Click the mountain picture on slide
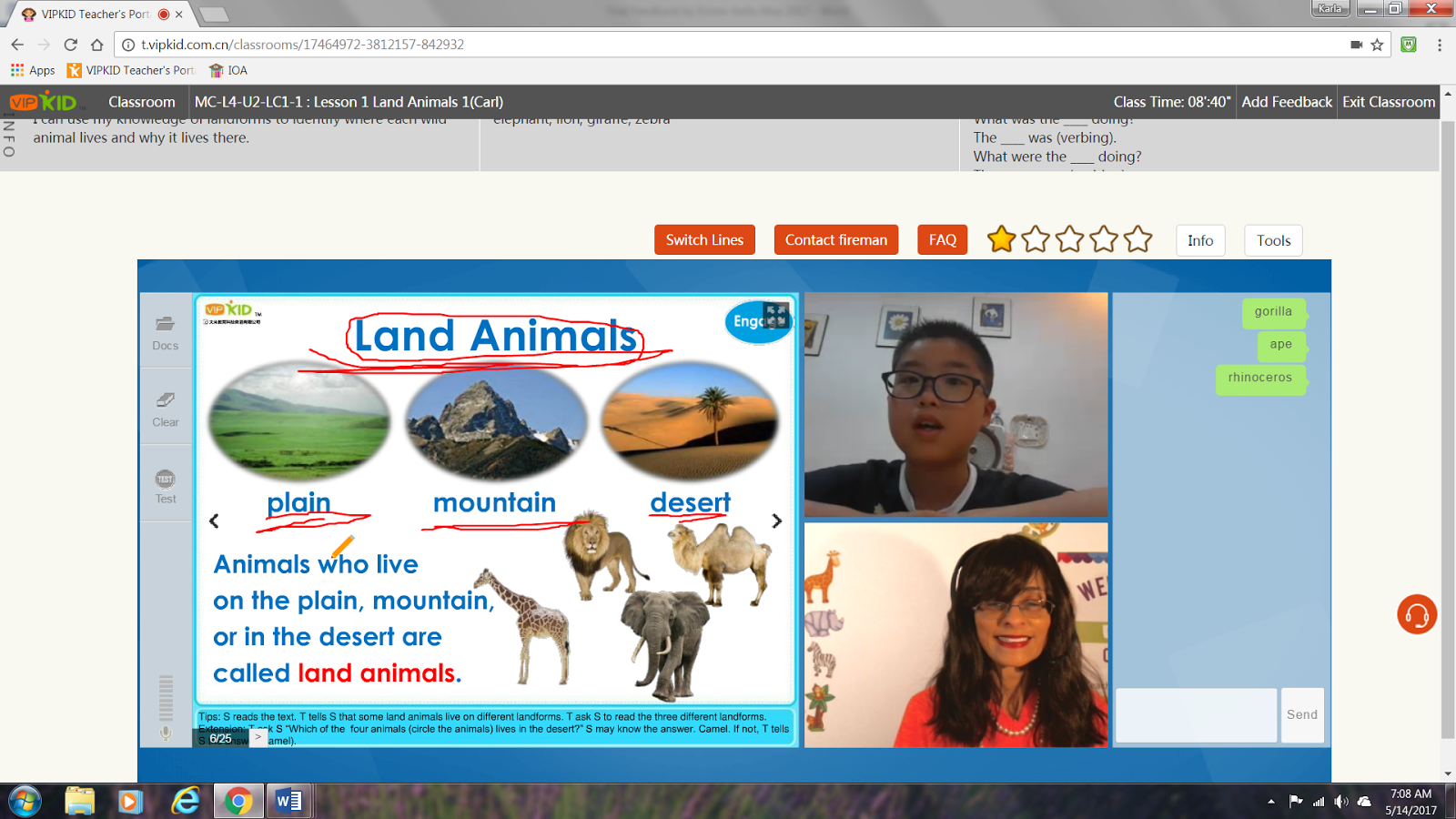The image size is (1456, 819). [x=495, y=421]
